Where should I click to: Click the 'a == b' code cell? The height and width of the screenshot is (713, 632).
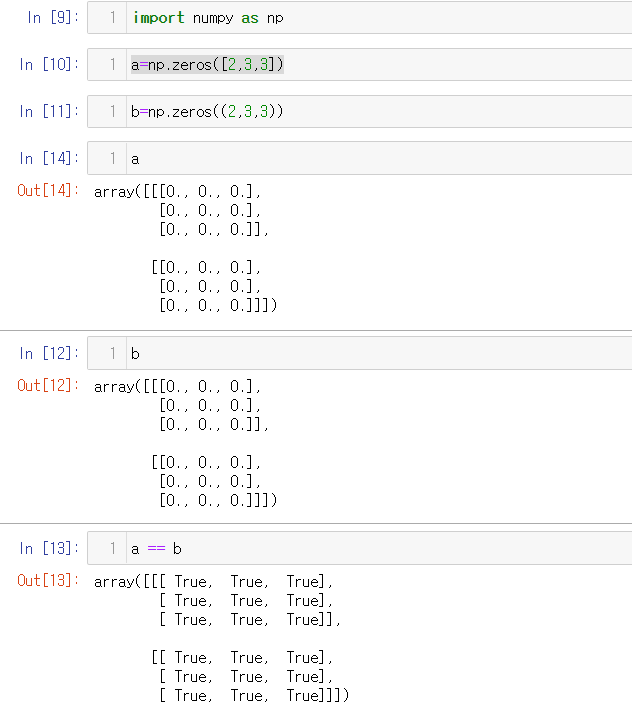pos(359,548)
